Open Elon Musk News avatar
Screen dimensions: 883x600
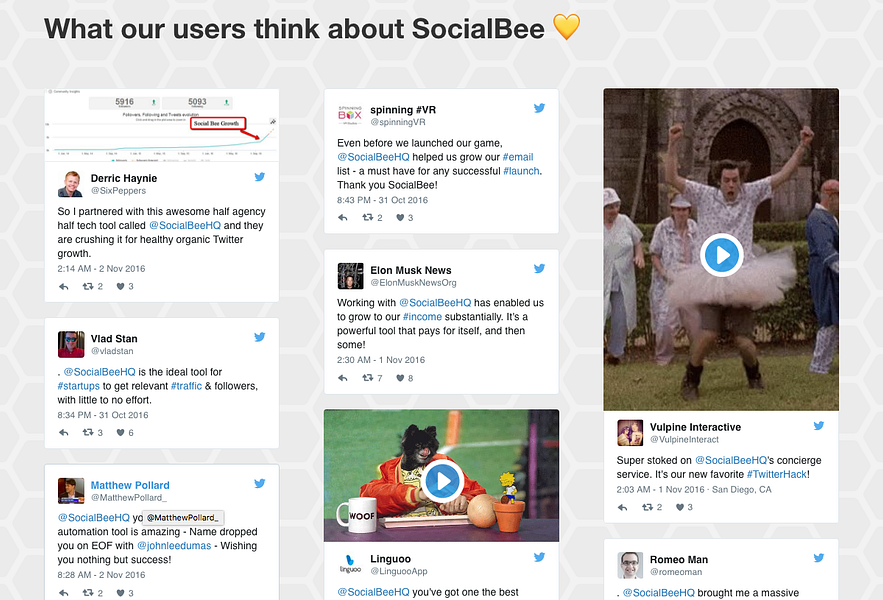350,275
